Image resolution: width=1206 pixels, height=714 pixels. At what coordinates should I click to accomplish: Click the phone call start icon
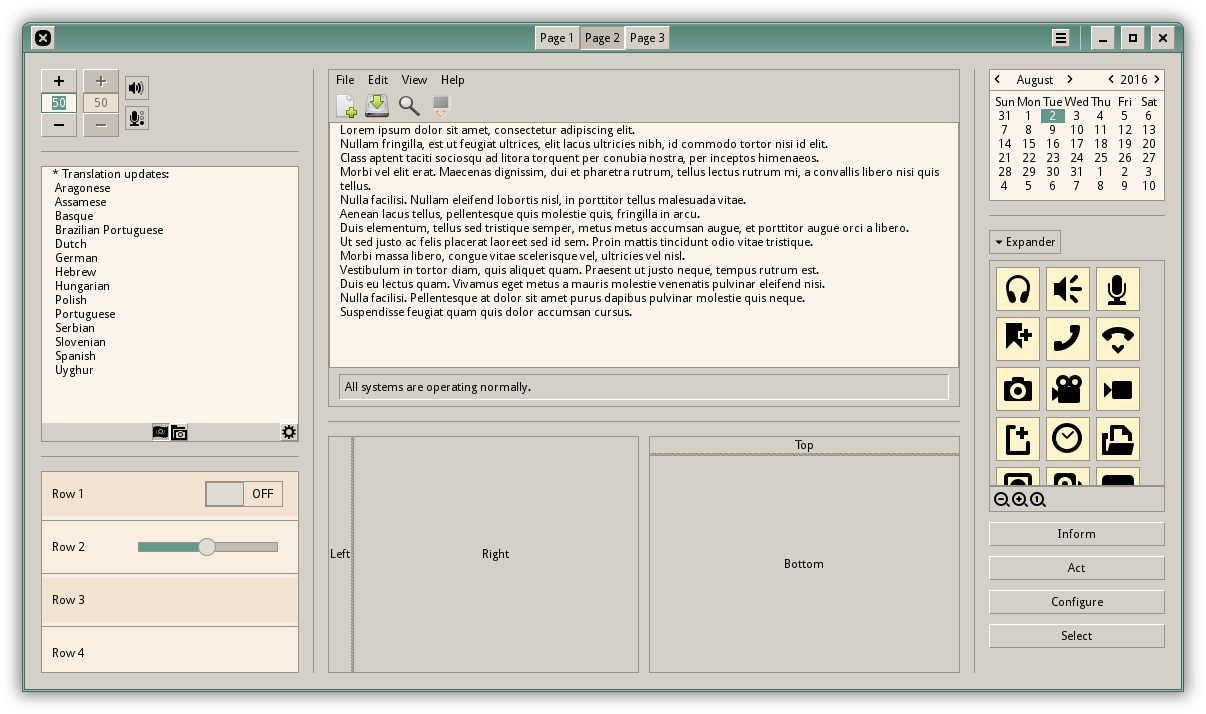pos(1067,339)
